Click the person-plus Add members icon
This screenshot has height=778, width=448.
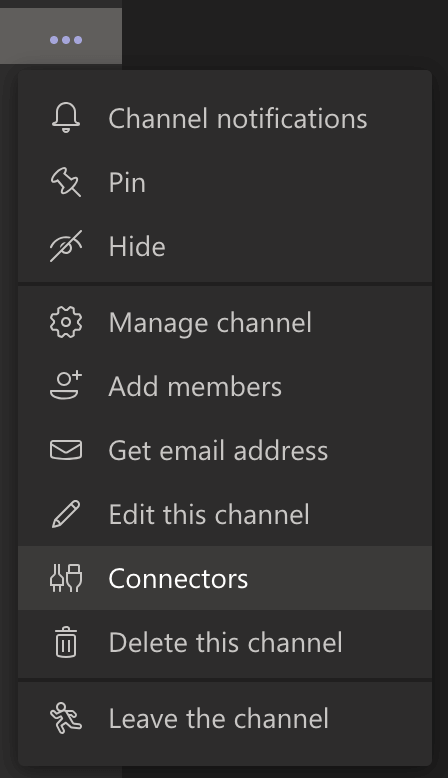[66, 386]
